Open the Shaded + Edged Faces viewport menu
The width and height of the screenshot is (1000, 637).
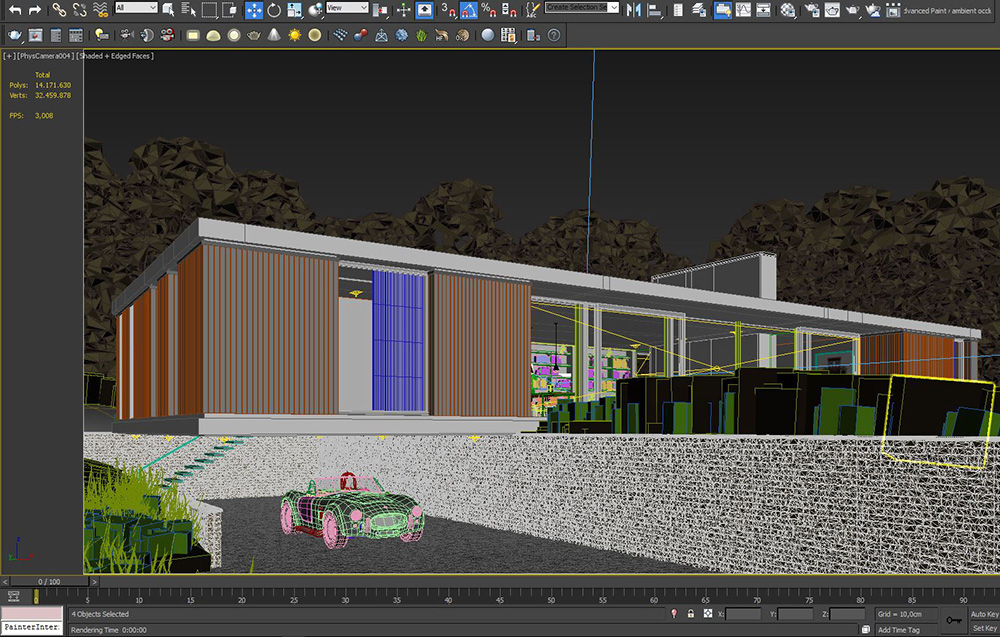coord(115,56)
